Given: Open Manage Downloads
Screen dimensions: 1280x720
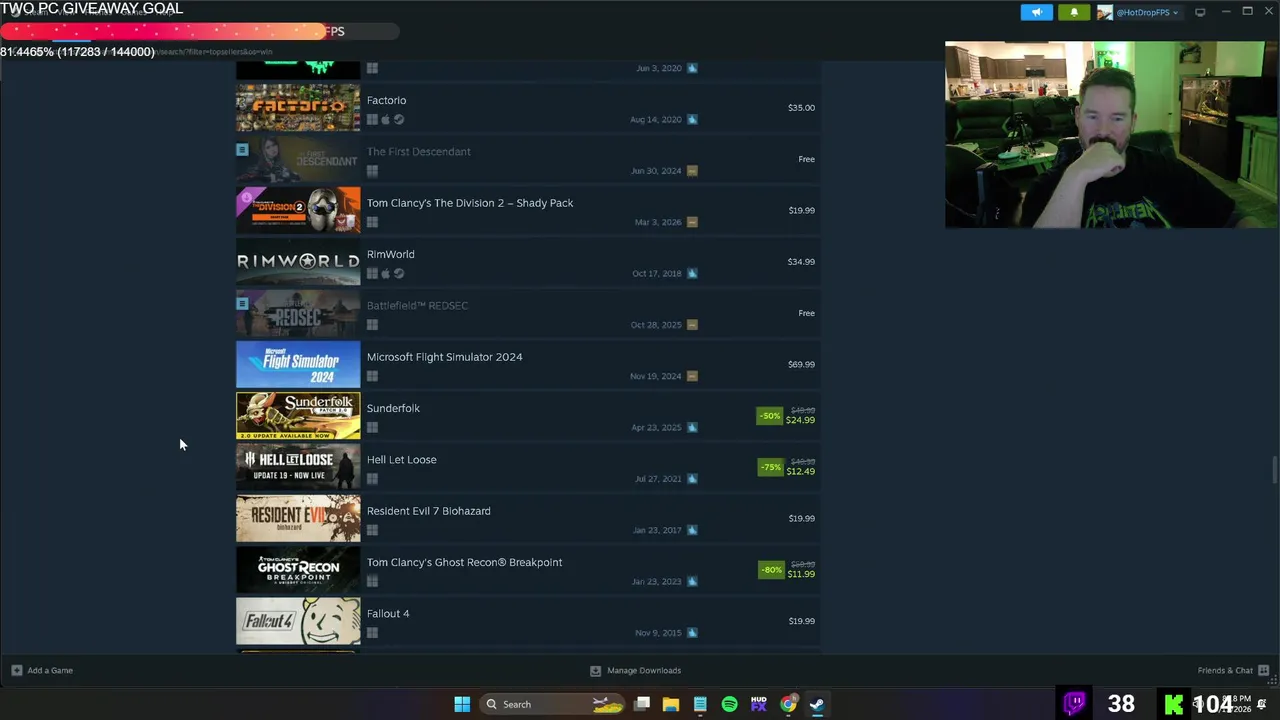Looking at the screenshot, I should [636, 670].
